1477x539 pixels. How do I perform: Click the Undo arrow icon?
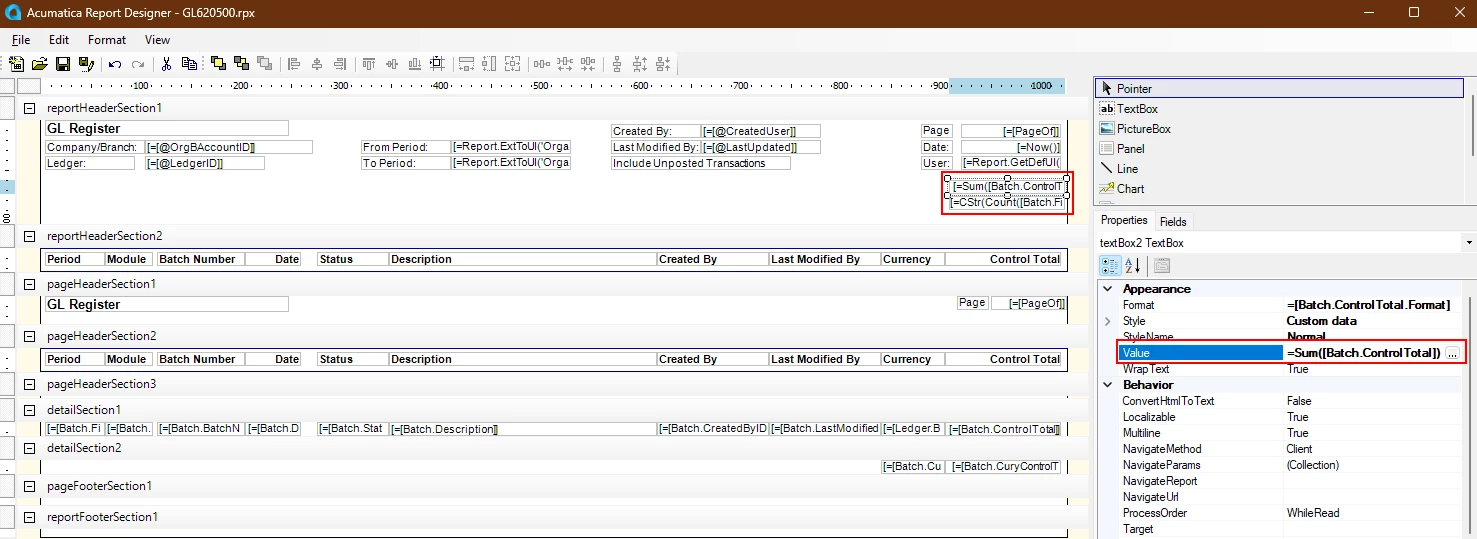[x=114, y=64]
